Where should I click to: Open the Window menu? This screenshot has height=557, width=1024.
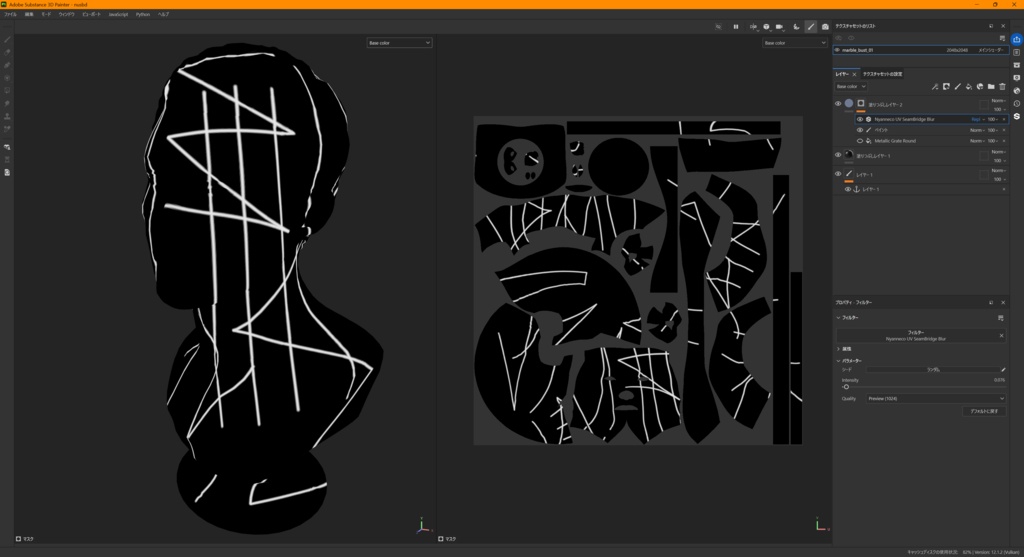click(x=66, y=14)
